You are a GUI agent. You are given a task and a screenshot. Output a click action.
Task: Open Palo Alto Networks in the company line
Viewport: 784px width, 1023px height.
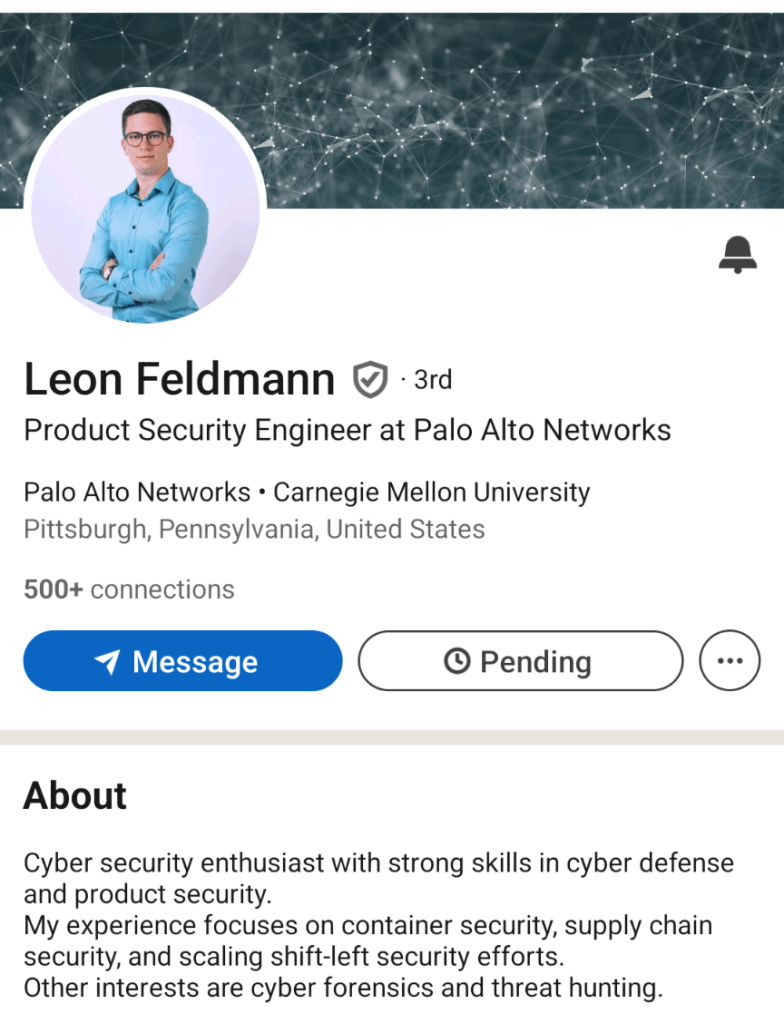[x=137, y=493]
